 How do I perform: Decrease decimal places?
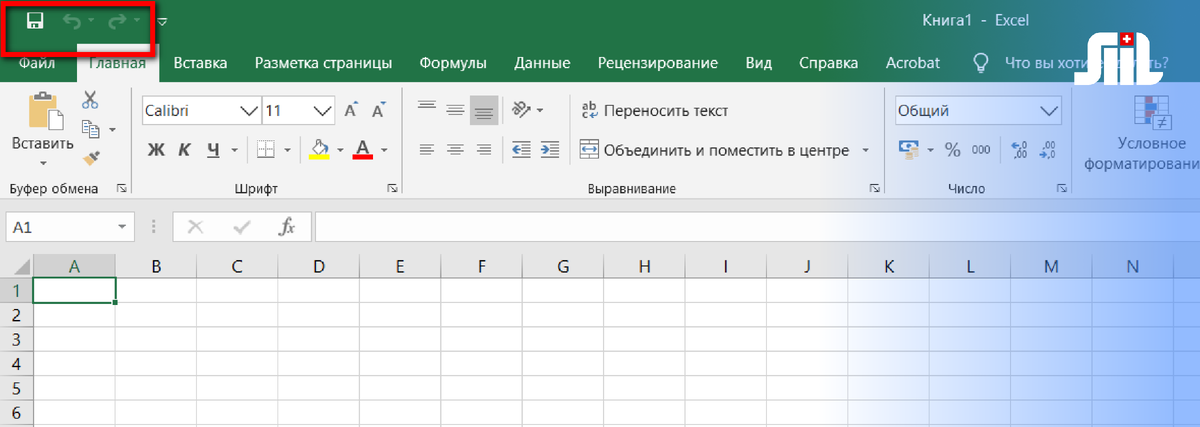[x=1048, y=150]
